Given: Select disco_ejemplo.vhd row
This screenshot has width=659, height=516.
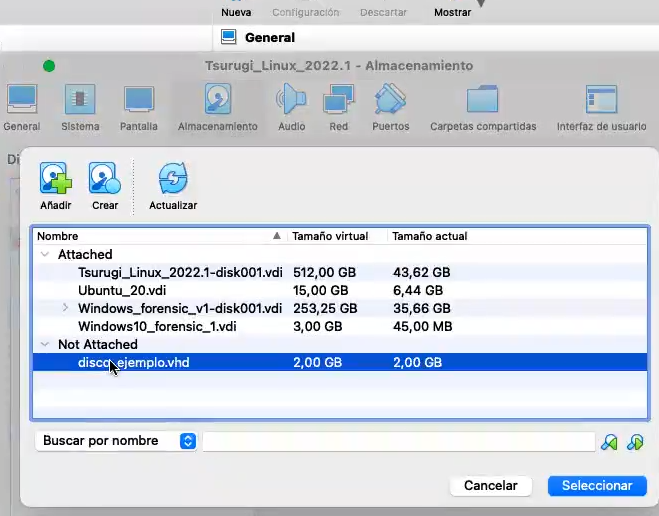Looking at the screenshot, I should click(x=340, y=363).
